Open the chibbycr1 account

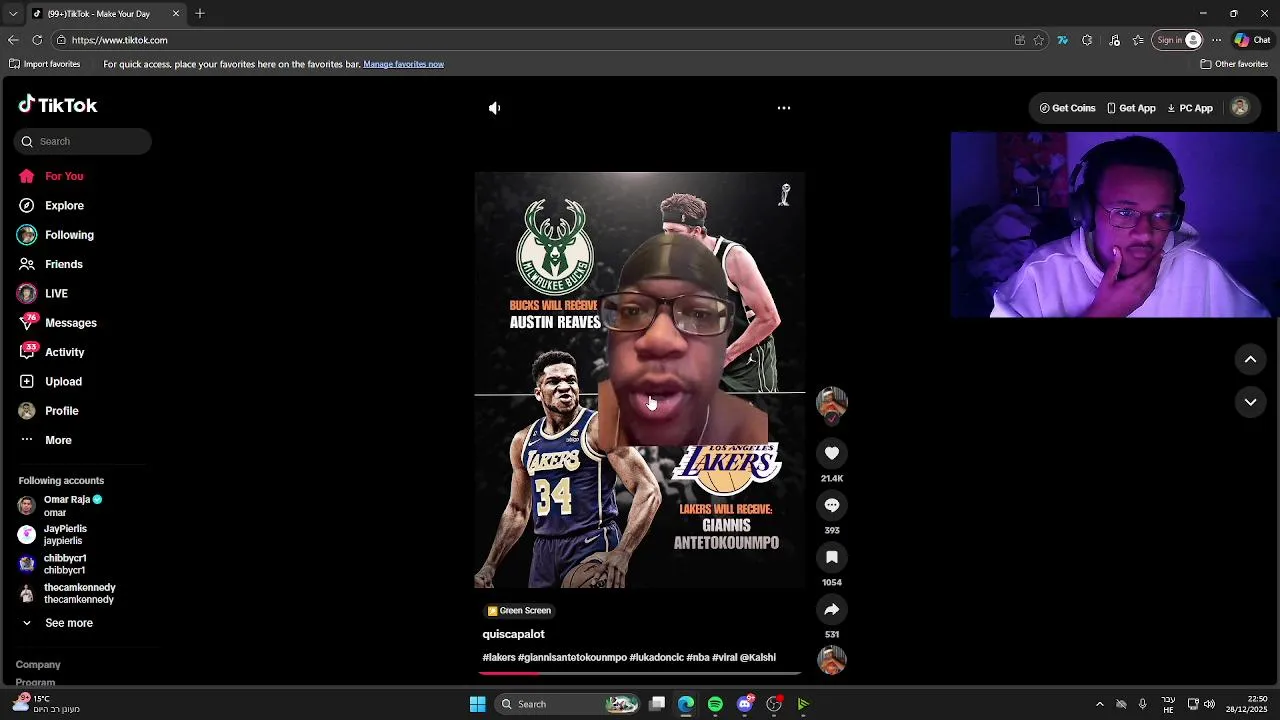[52, 564]
